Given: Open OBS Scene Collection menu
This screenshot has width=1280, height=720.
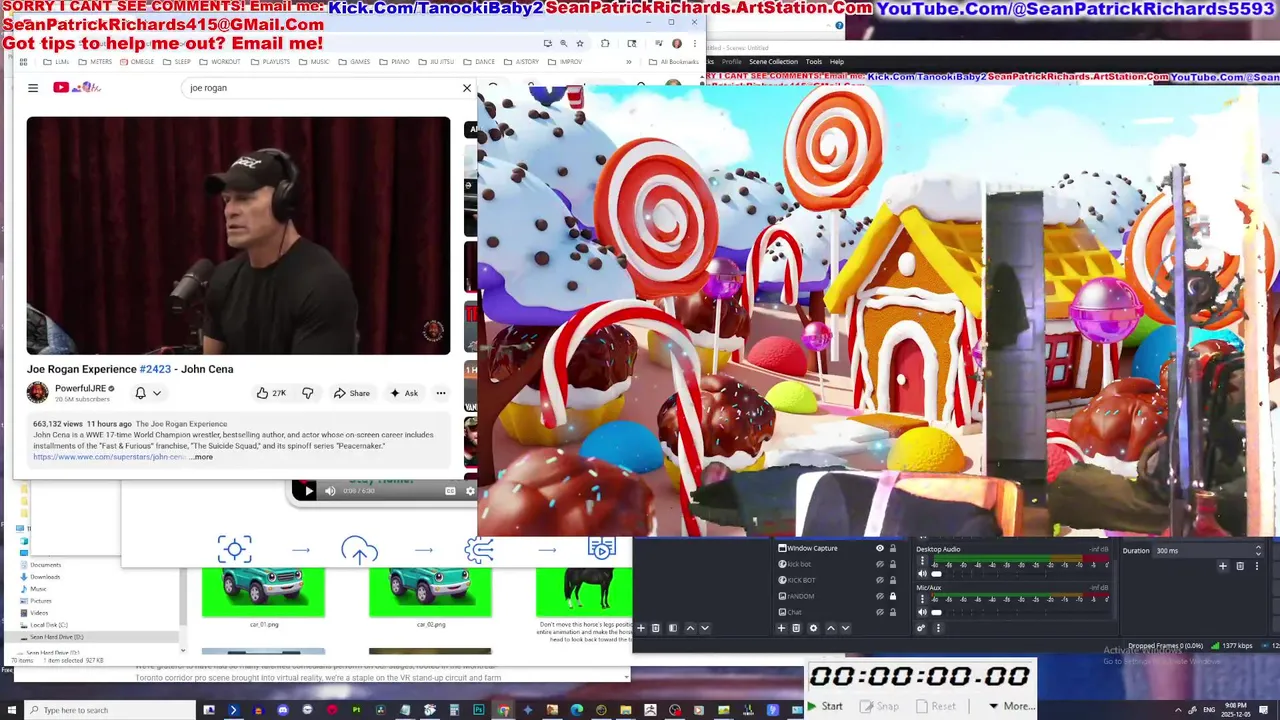Looking at the screenshot, I should (x=773, y=62).
